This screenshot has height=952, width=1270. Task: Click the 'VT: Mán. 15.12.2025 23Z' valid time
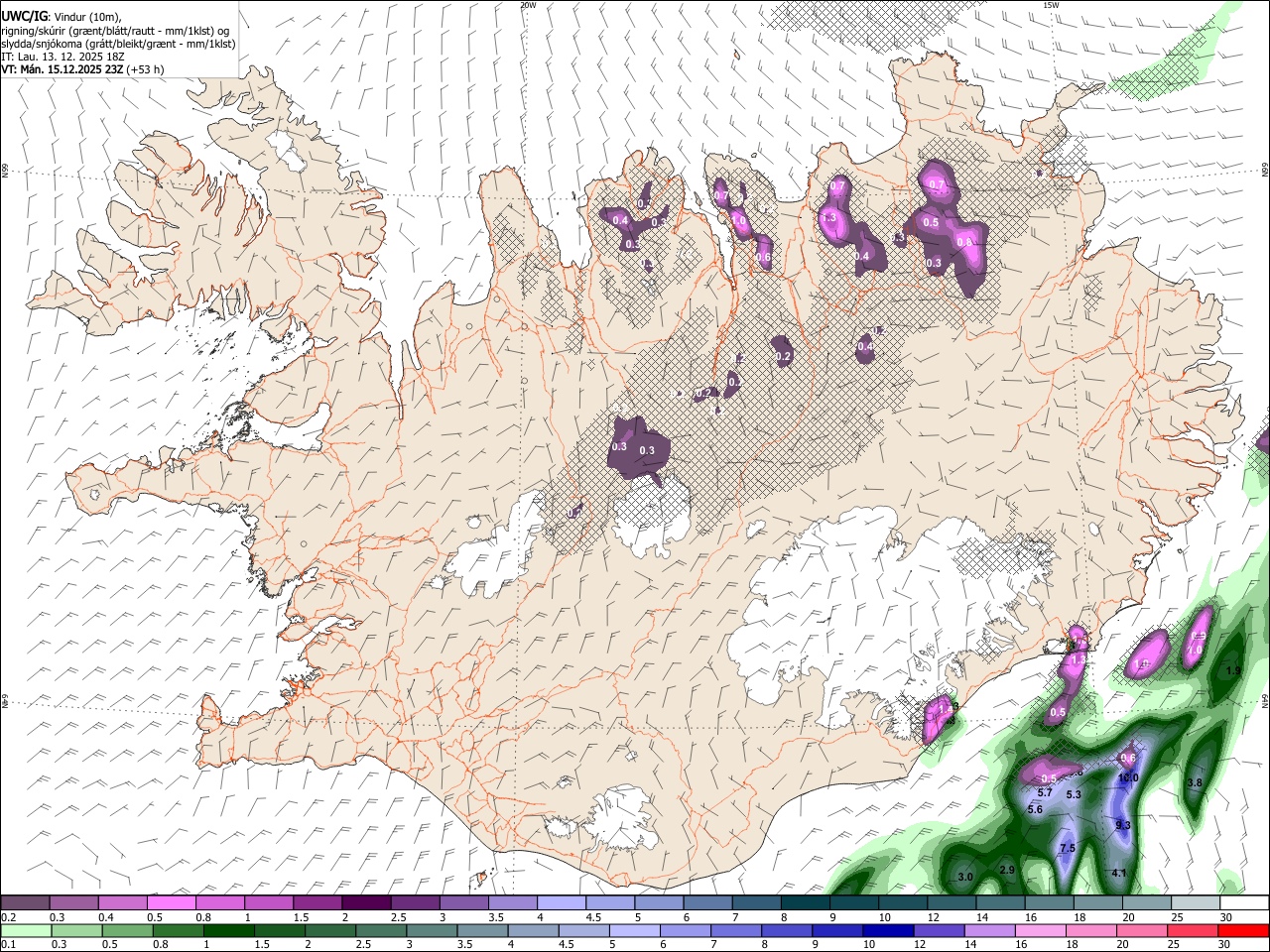(62, 69)
